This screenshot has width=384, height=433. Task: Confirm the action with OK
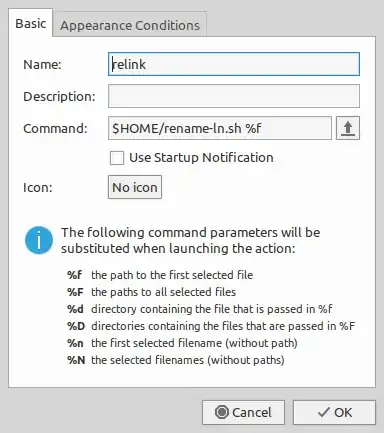[334, 412]
